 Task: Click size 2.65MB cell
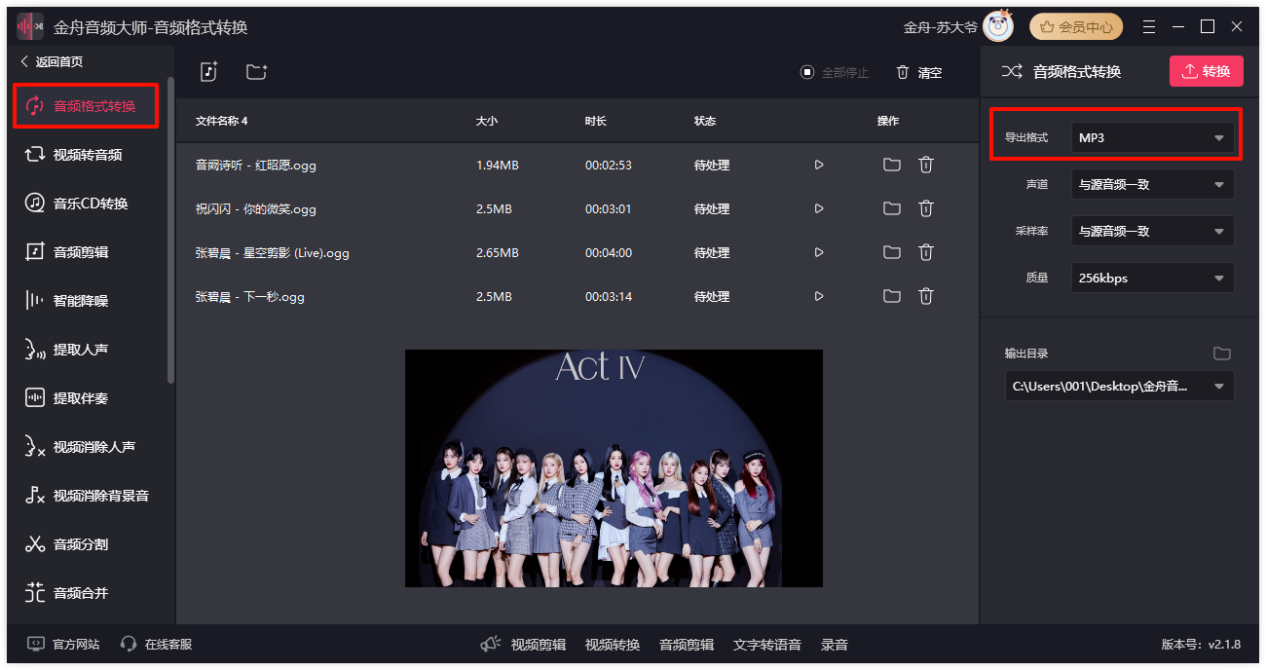497,253
